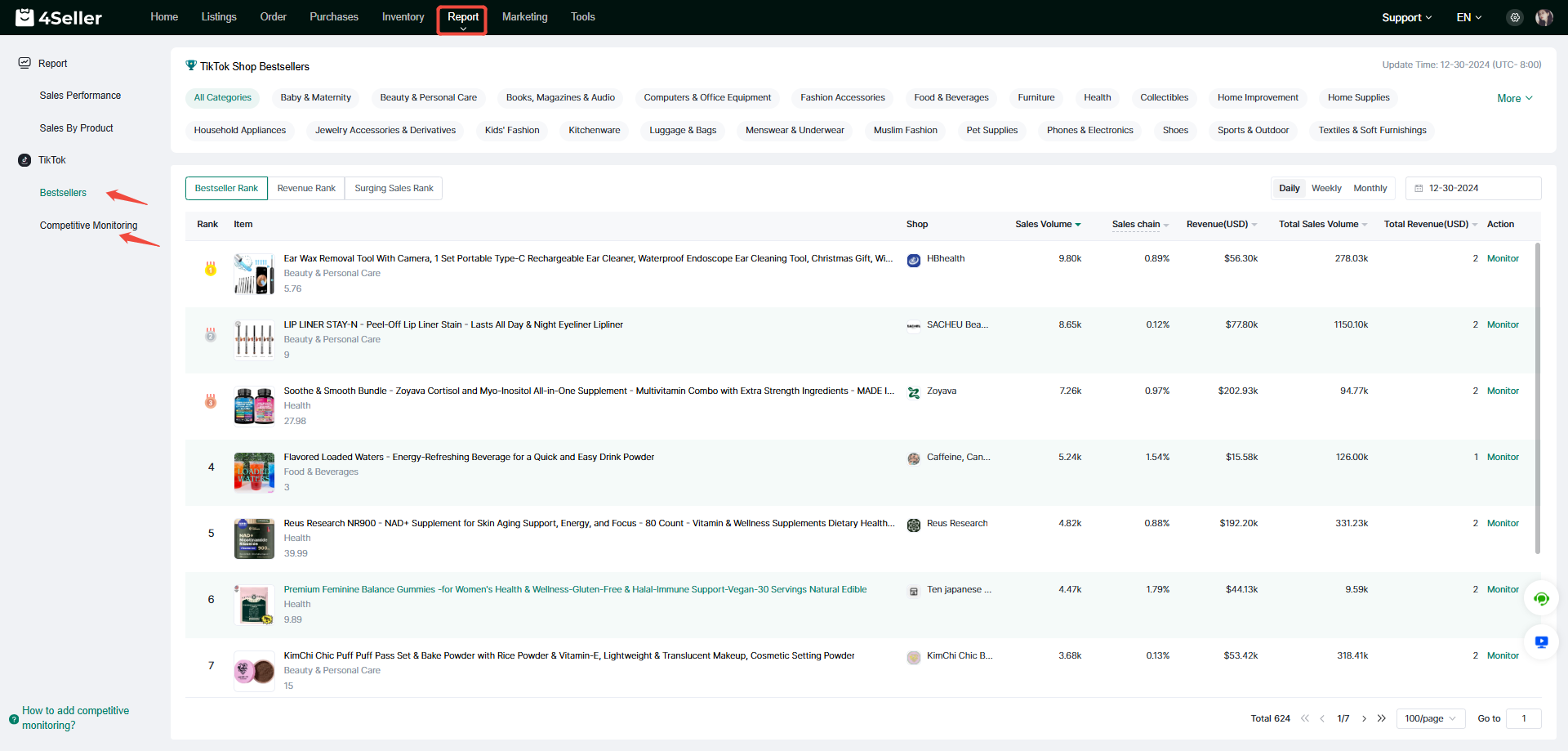Open the user profile avatar

(x=1543, y=17)
